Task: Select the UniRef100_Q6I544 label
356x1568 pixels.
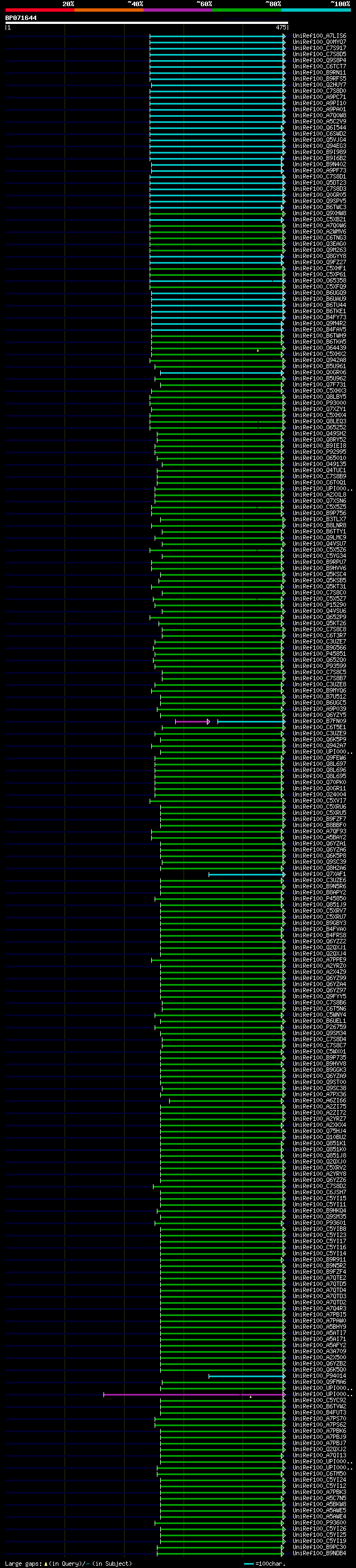Action: [319, 128]
